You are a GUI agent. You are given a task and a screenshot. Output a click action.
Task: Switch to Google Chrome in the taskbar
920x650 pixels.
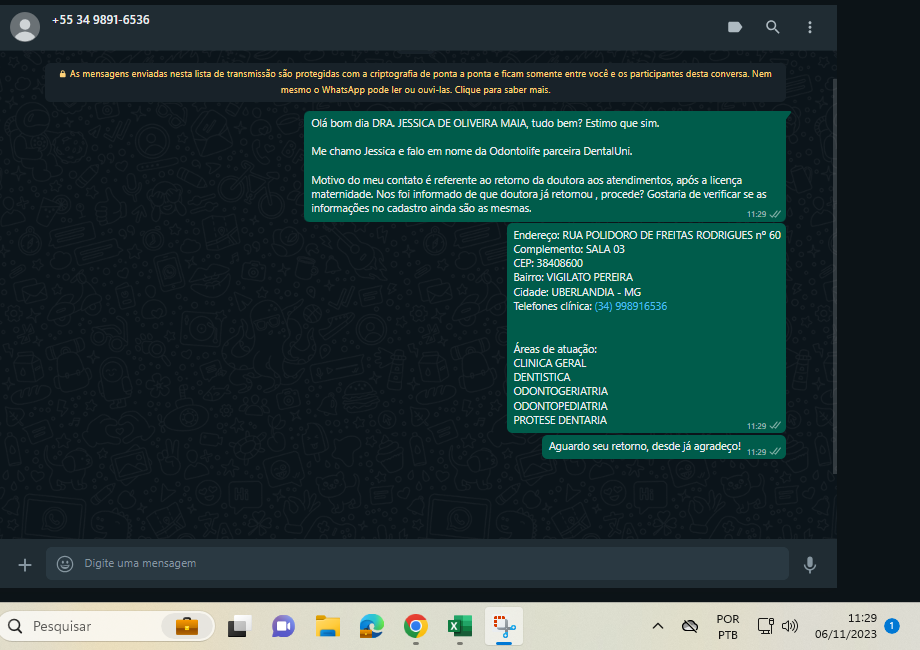416,627
